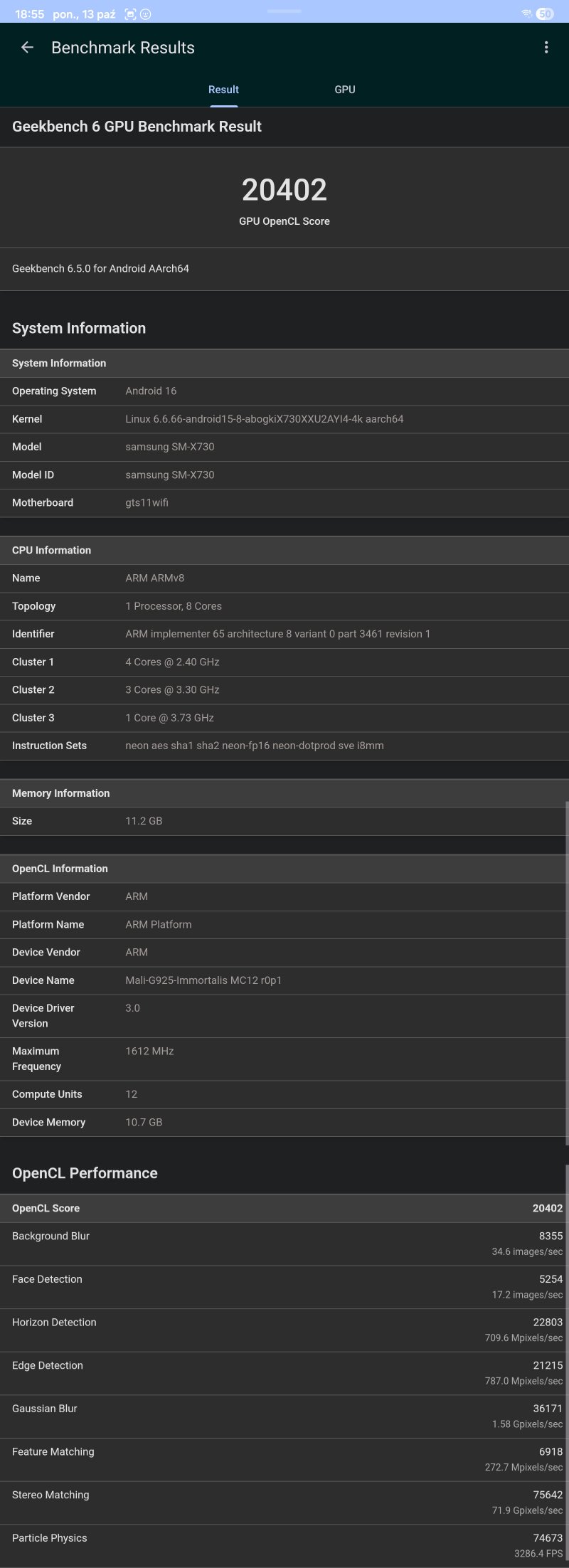Tap the battery level indicator showing 50
The image size is (569, 1568).
(x=545, y=14)
